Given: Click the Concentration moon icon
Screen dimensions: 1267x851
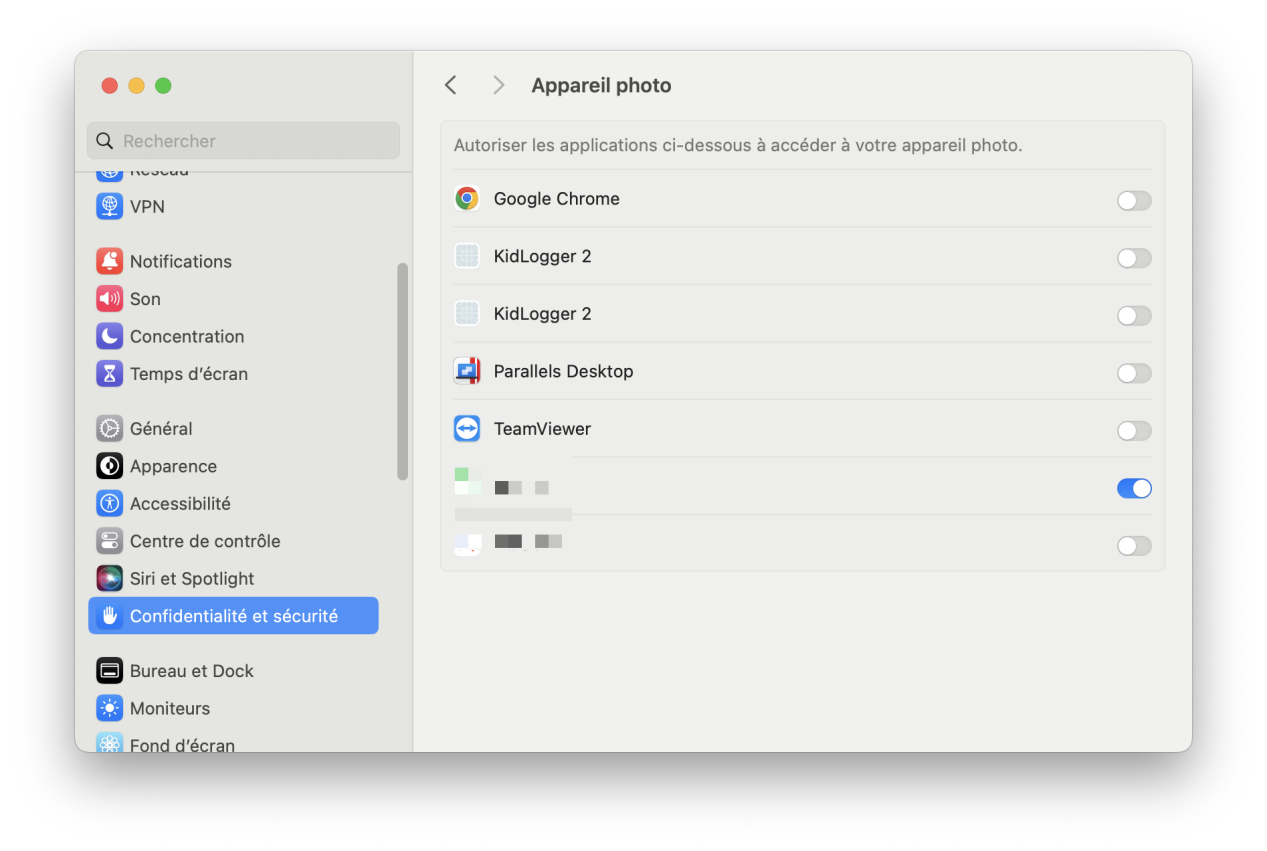Looking at the screenshot, I should click(109, 336).
